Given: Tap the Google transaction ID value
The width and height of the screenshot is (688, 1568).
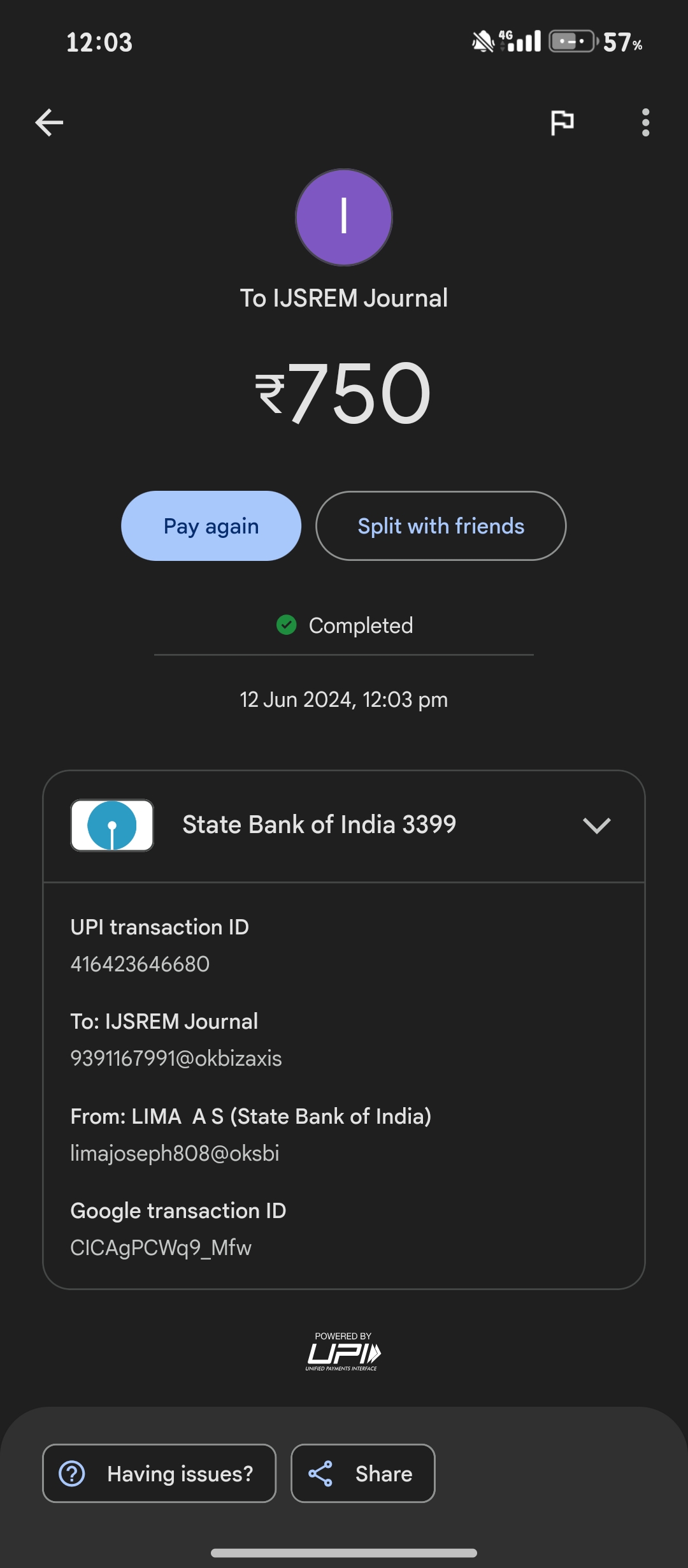Looking at the screenshot, I should (161, 1247).
